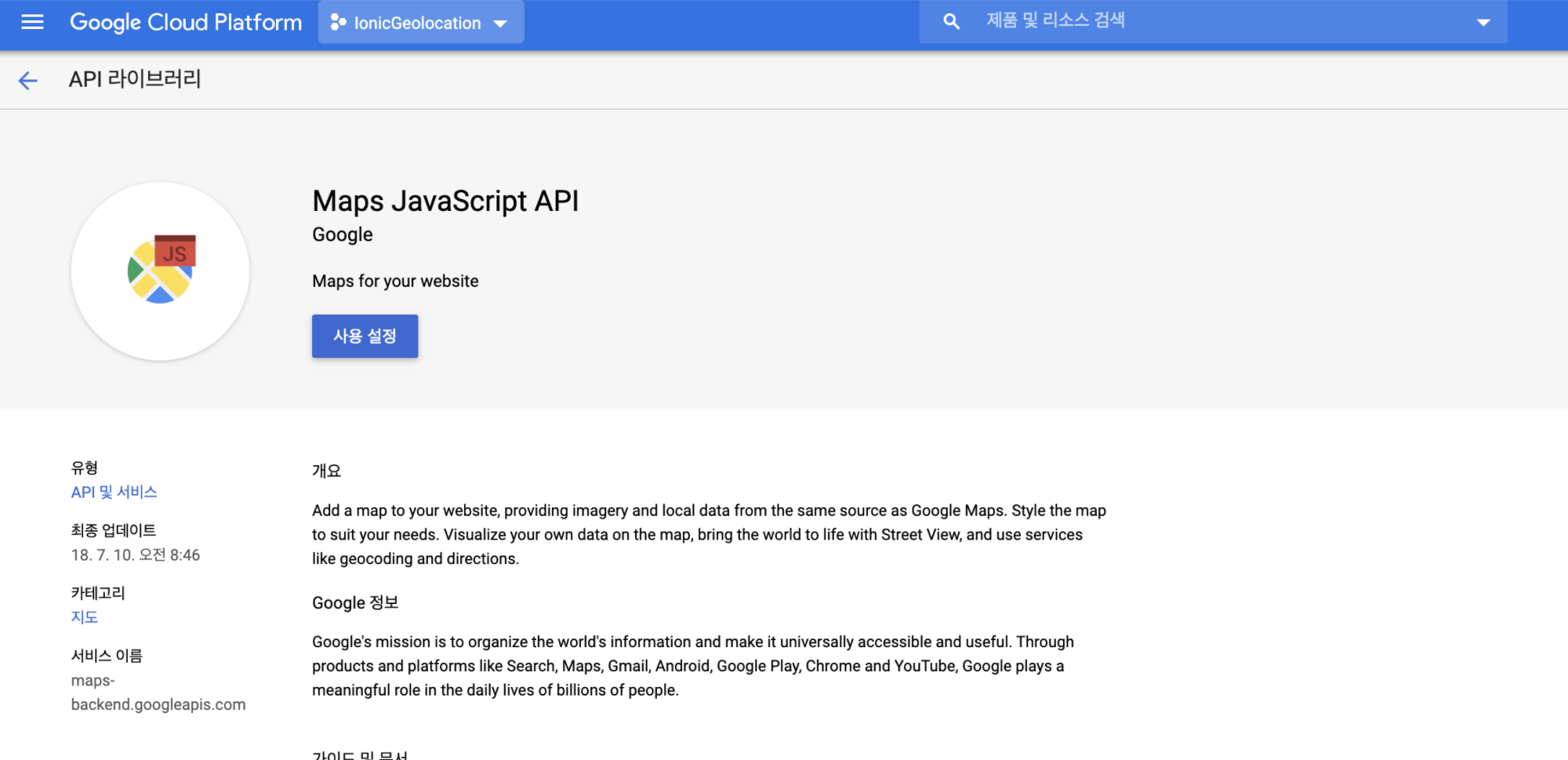
Task: Focus the product and resource search field
Action: (x=1213, y=21)
